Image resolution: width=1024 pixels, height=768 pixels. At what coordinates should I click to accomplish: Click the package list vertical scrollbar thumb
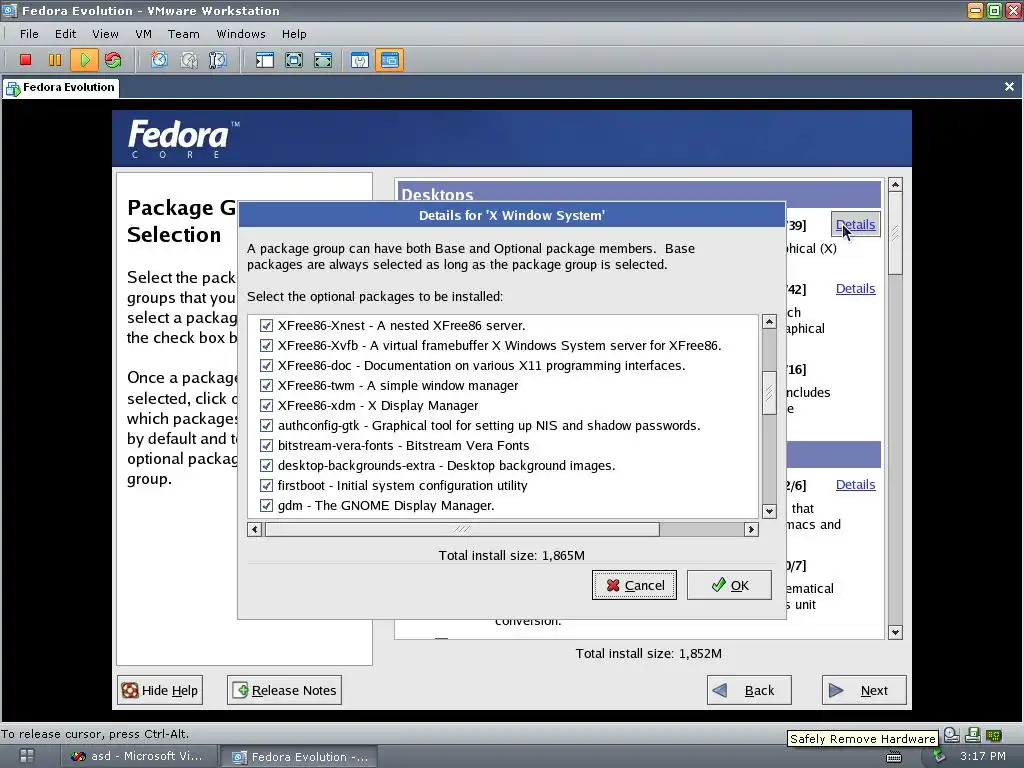[769, 392]
